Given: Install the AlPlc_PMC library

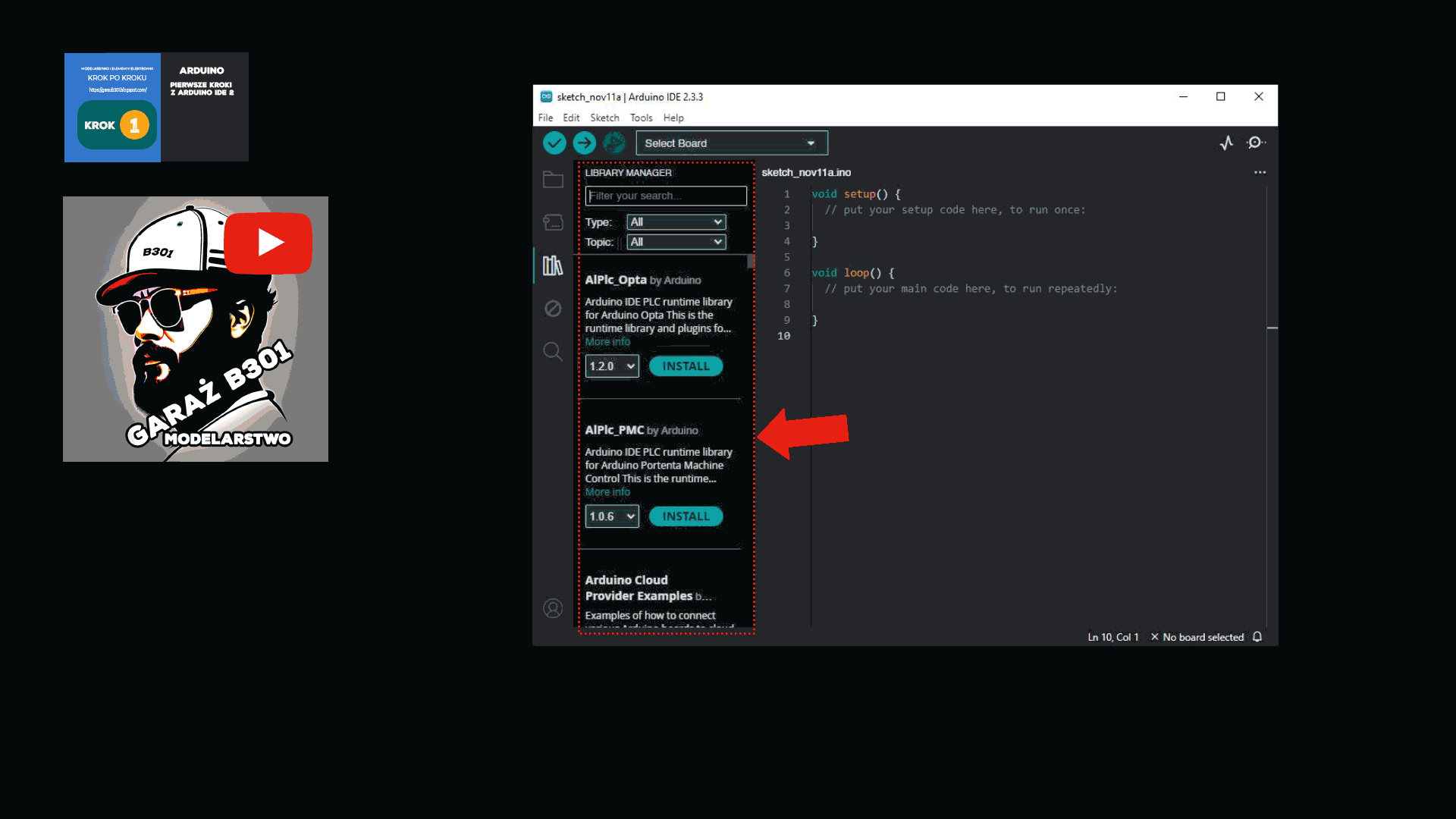Looking at the screenshot, I should coord(686,516).
